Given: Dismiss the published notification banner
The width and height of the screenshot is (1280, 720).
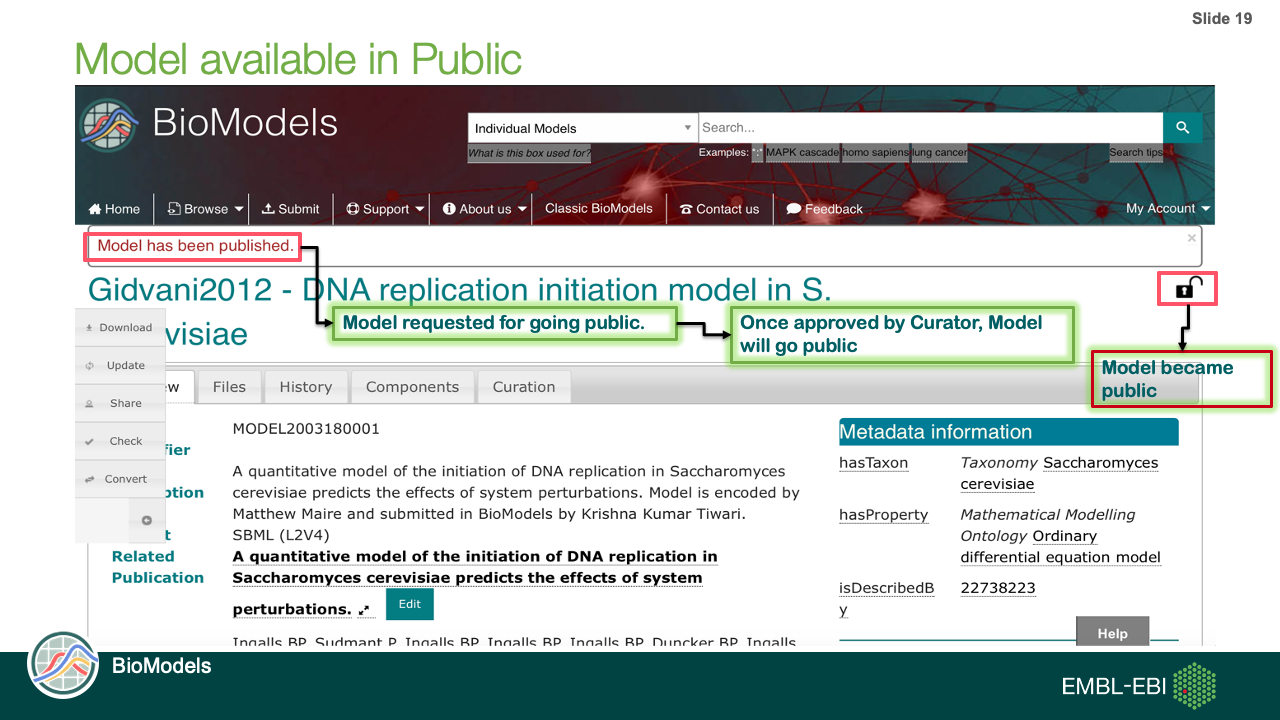Looking at the screenshot, I should 1191,238.
